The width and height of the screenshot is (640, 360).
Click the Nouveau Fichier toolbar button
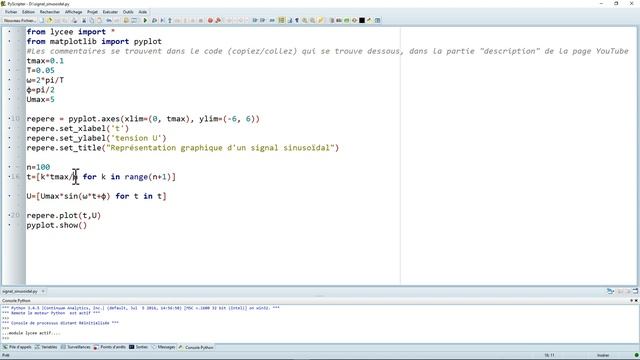pos(20,20)
